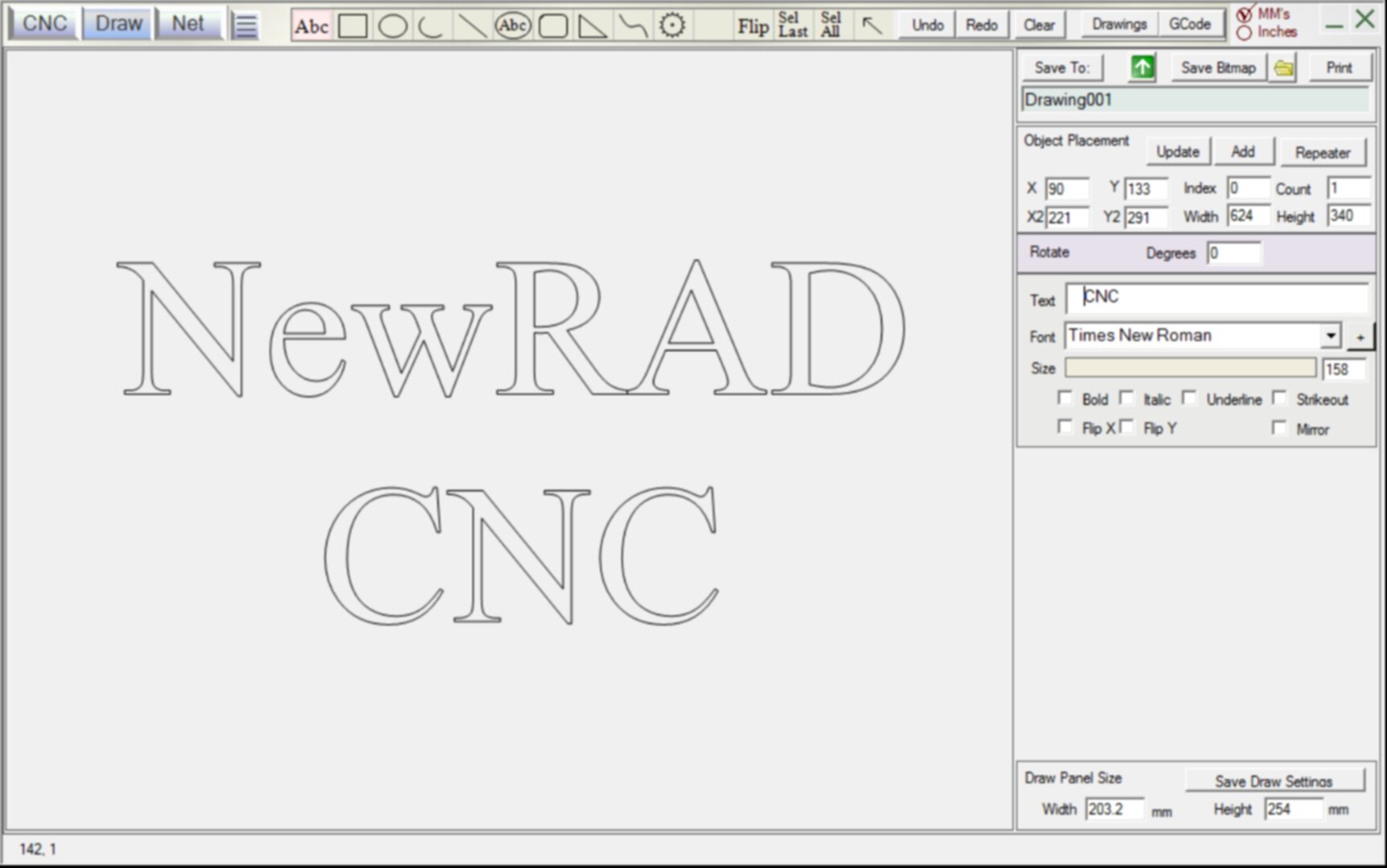Click the Rotate Degrees field
1387x868 pixels.
tap(1233, 253)
